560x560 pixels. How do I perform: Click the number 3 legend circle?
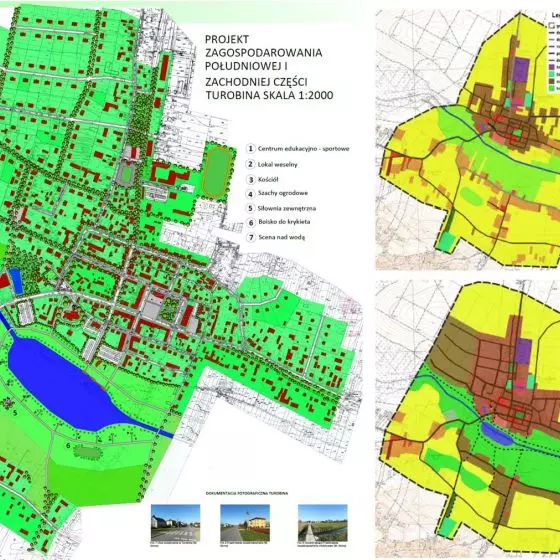coord(251,180)
